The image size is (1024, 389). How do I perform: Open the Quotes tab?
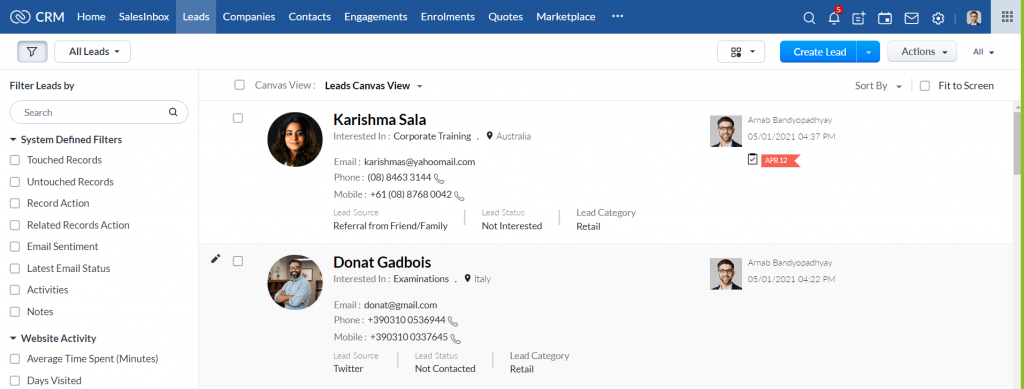click(x=505, y=17)
